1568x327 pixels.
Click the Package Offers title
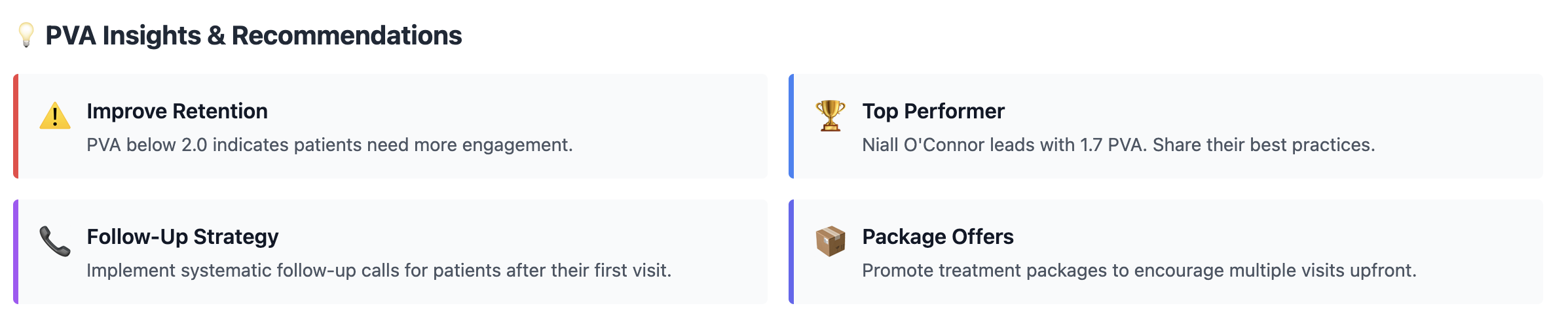point(937,237)
